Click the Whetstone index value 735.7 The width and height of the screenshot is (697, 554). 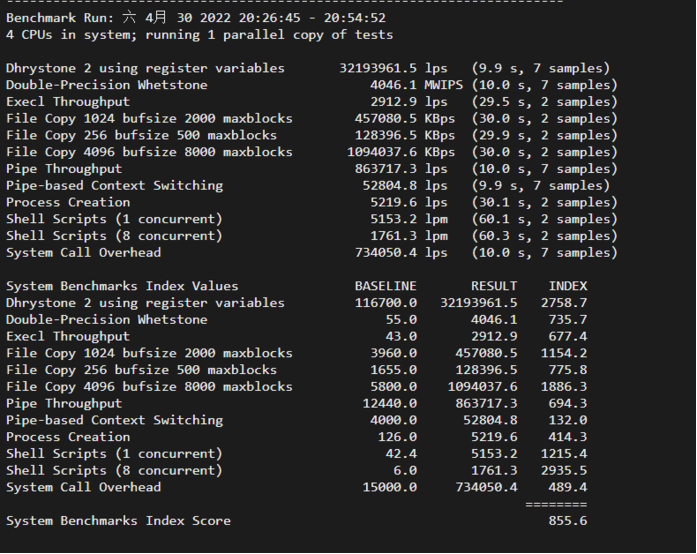(x=568, y=320)
